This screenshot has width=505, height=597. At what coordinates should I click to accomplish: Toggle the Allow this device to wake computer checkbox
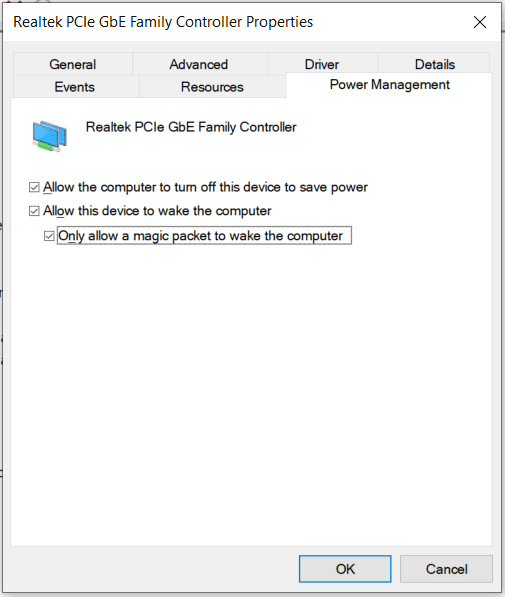pyautogui.click(x=34, y=211)
